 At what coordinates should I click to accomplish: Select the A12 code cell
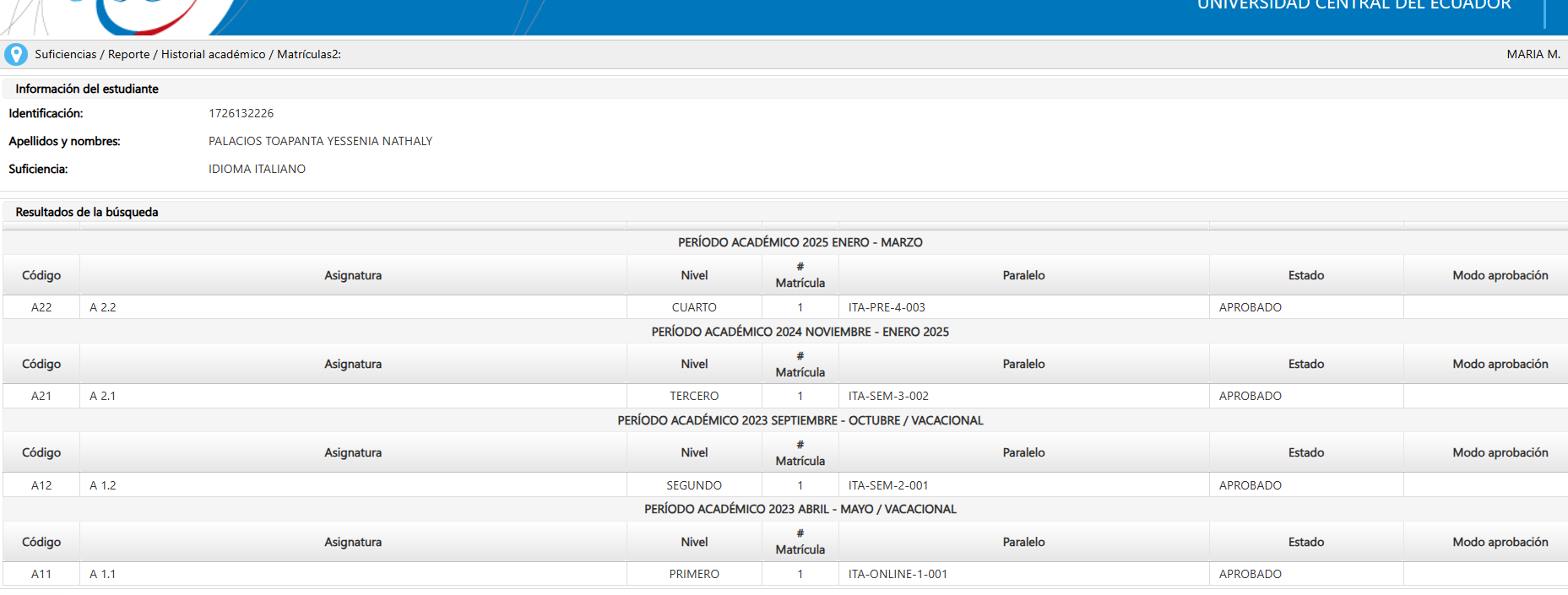click(x=41, y=485)
